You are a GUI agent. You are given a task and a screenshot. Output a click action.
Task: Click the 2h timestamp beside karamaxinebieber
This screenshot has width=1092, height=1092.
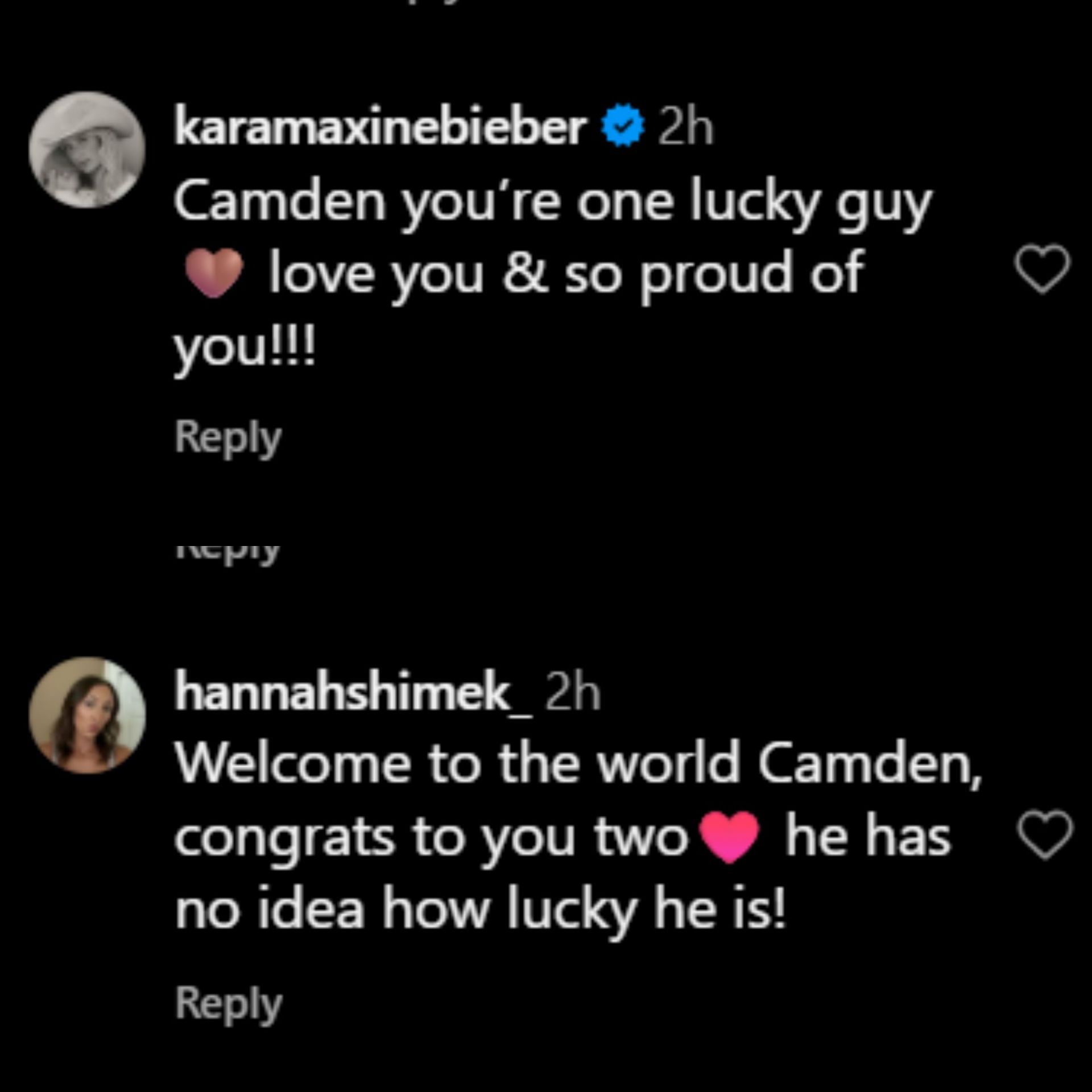coord(685,129)
